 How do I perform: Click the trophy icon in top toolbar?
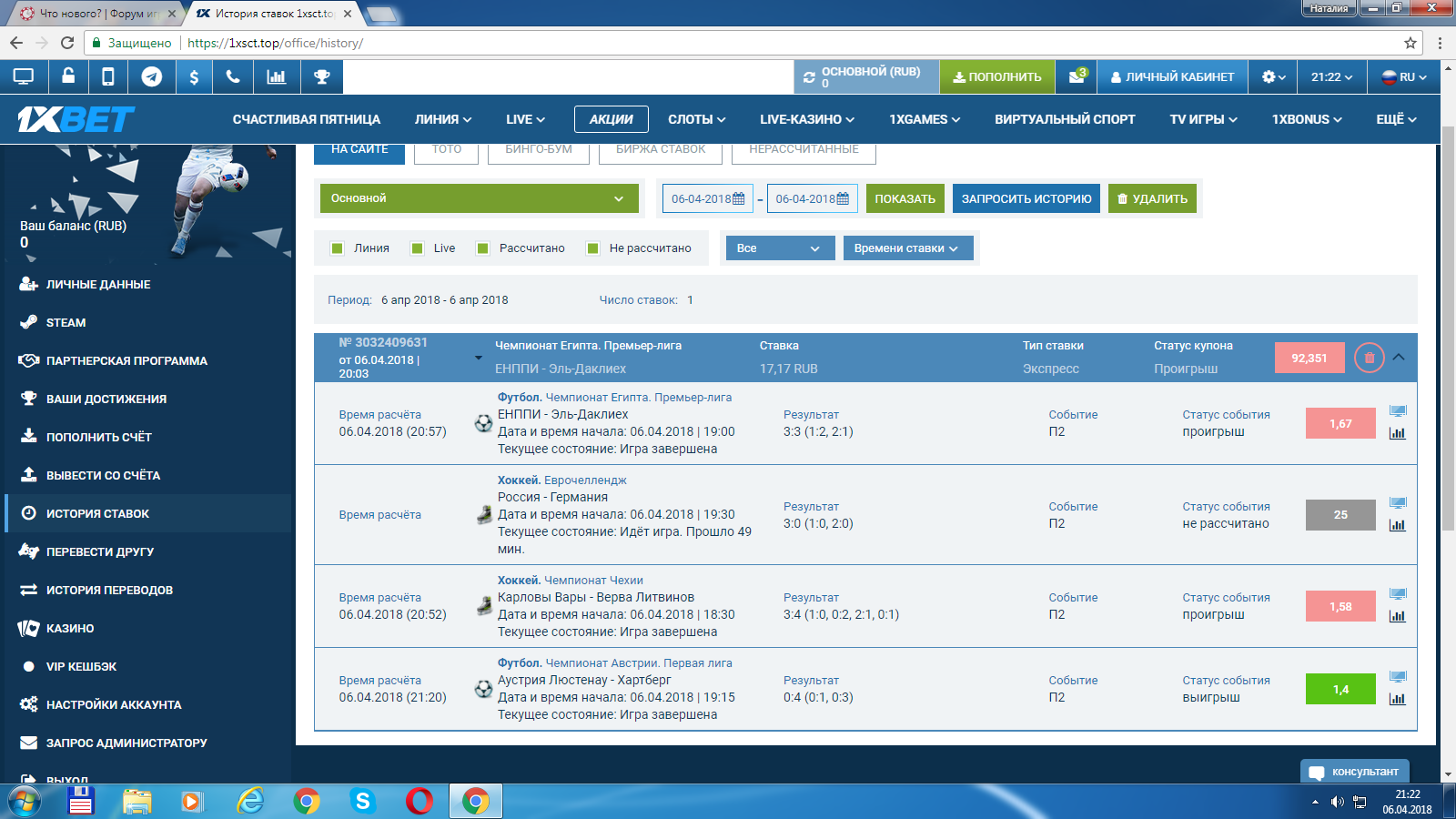point(321,77)
